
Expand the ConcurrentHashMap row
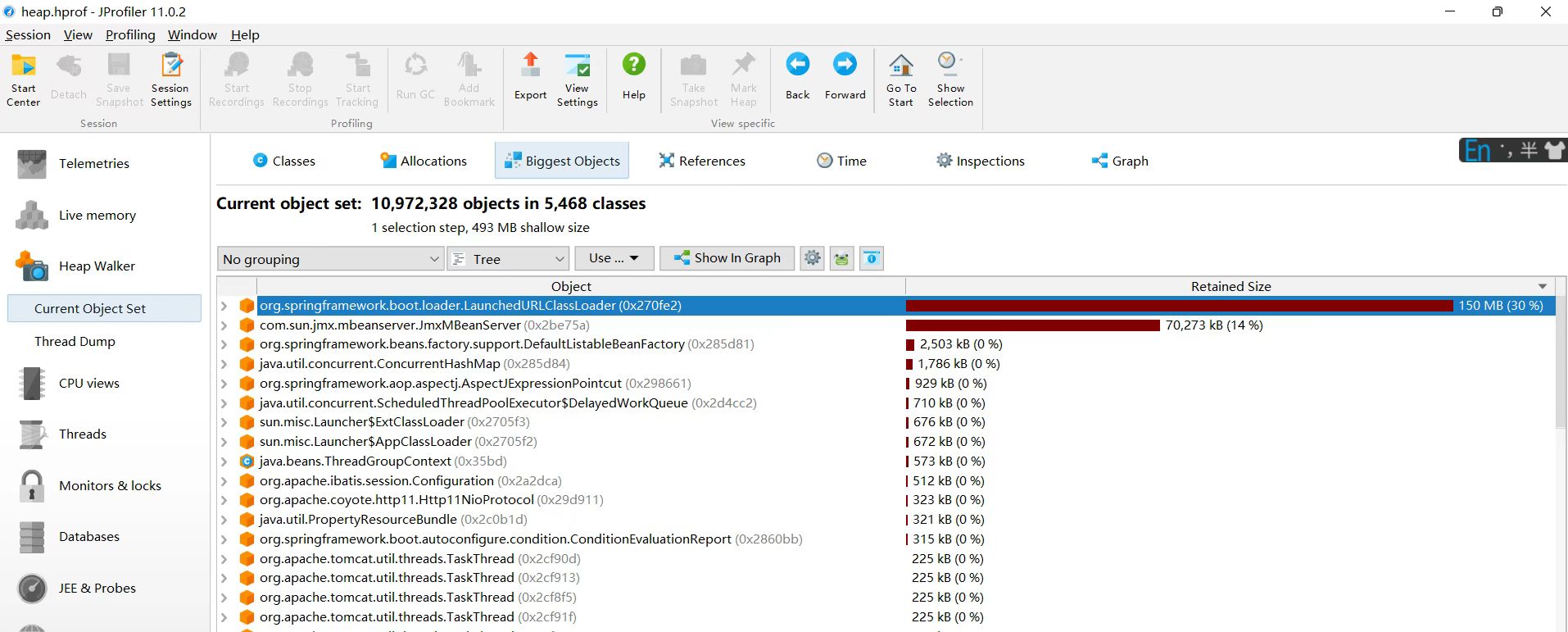[x=224, y=364]
